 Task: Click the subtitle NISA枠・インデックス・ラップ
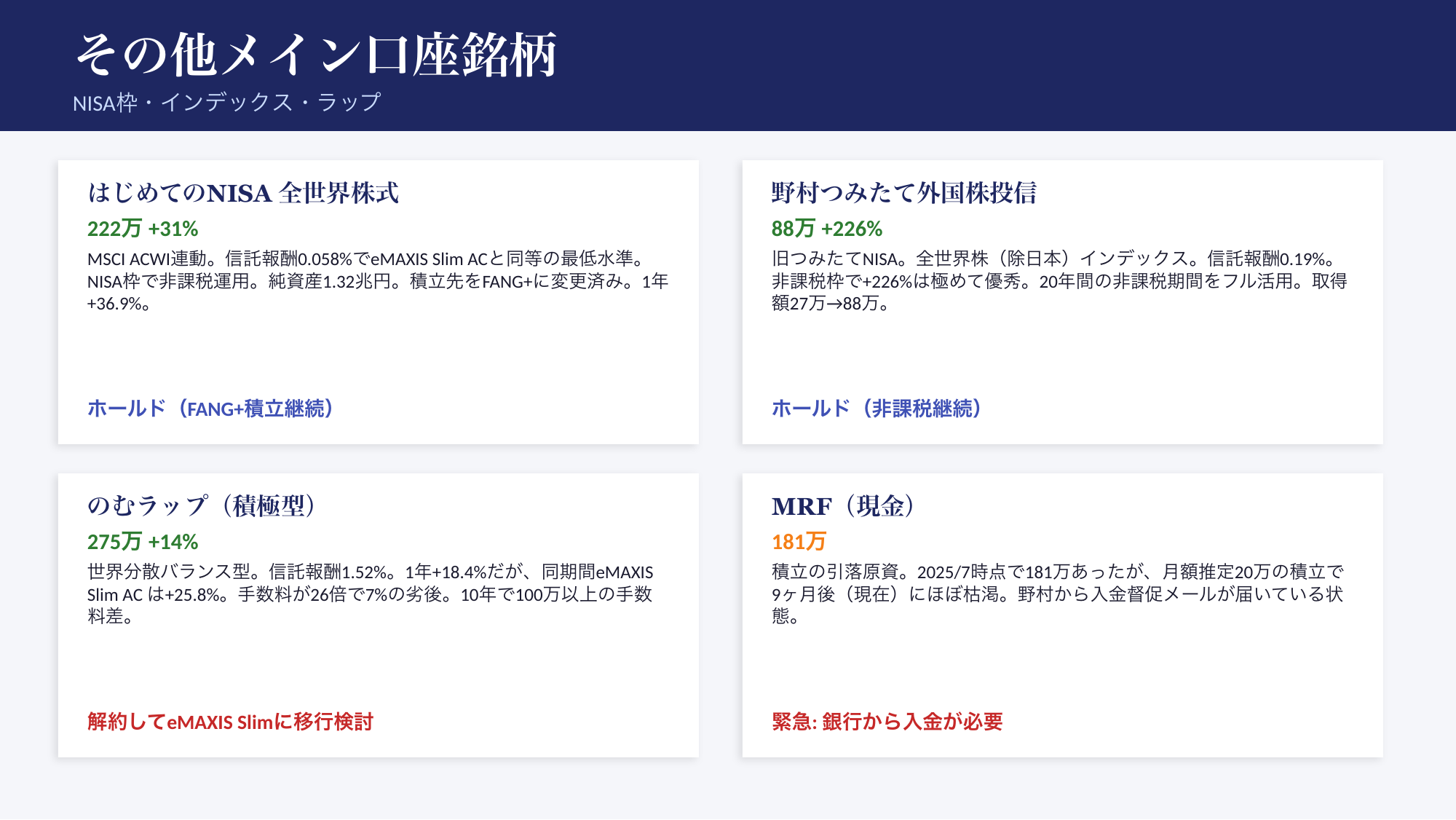pos(226,103)
